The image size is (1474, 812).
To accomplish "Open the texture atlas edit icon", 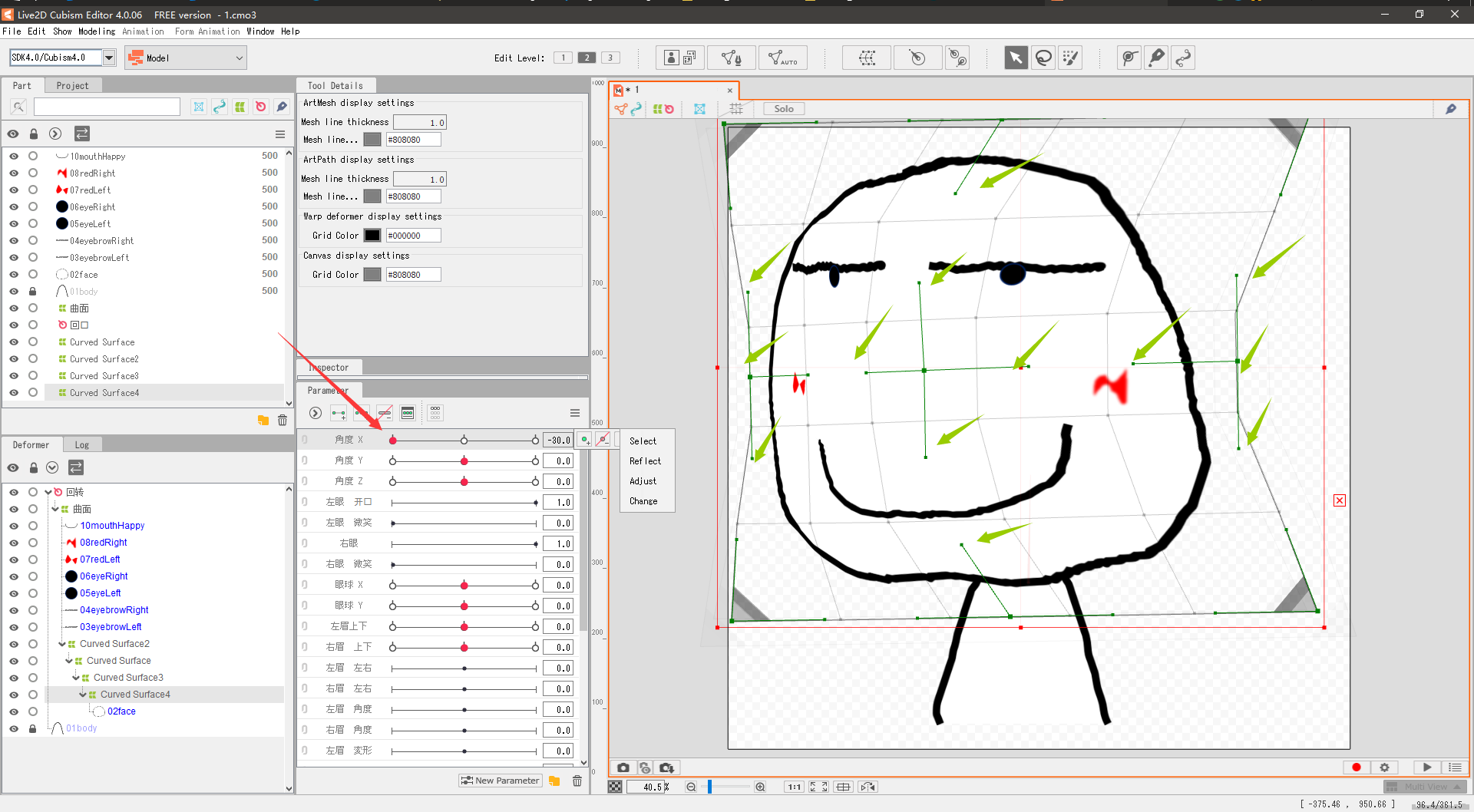I will coord(679,58).
